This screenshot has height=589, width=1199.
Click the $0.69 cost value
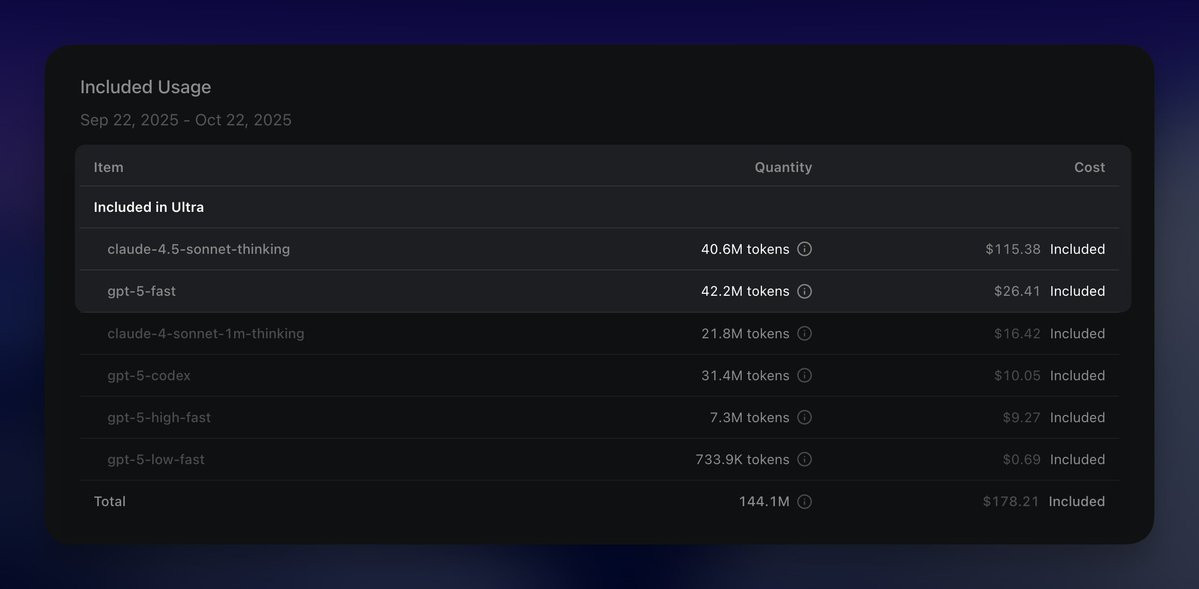[x=1022, y=459]
